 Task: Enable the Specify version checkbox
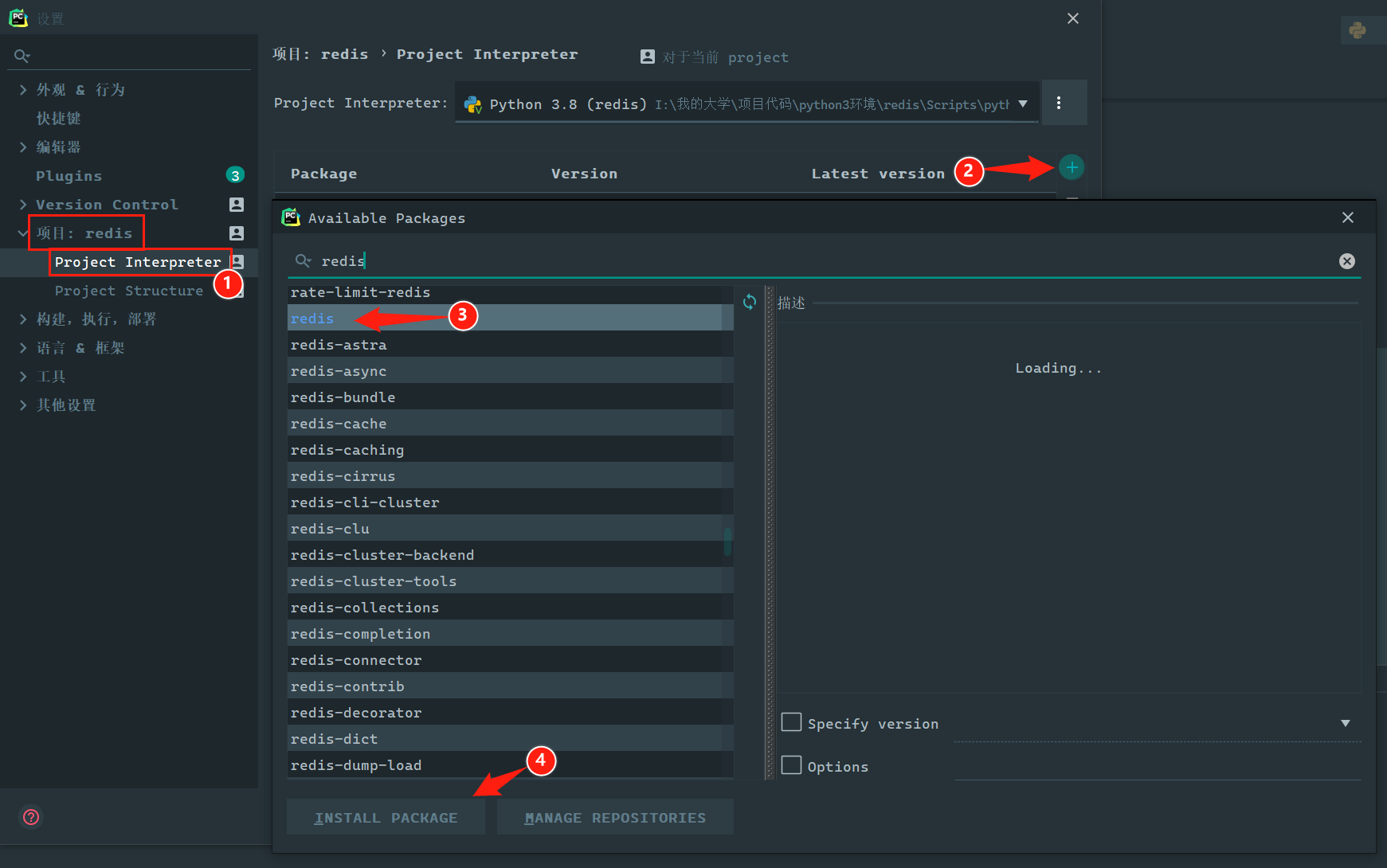click(791, 722)
